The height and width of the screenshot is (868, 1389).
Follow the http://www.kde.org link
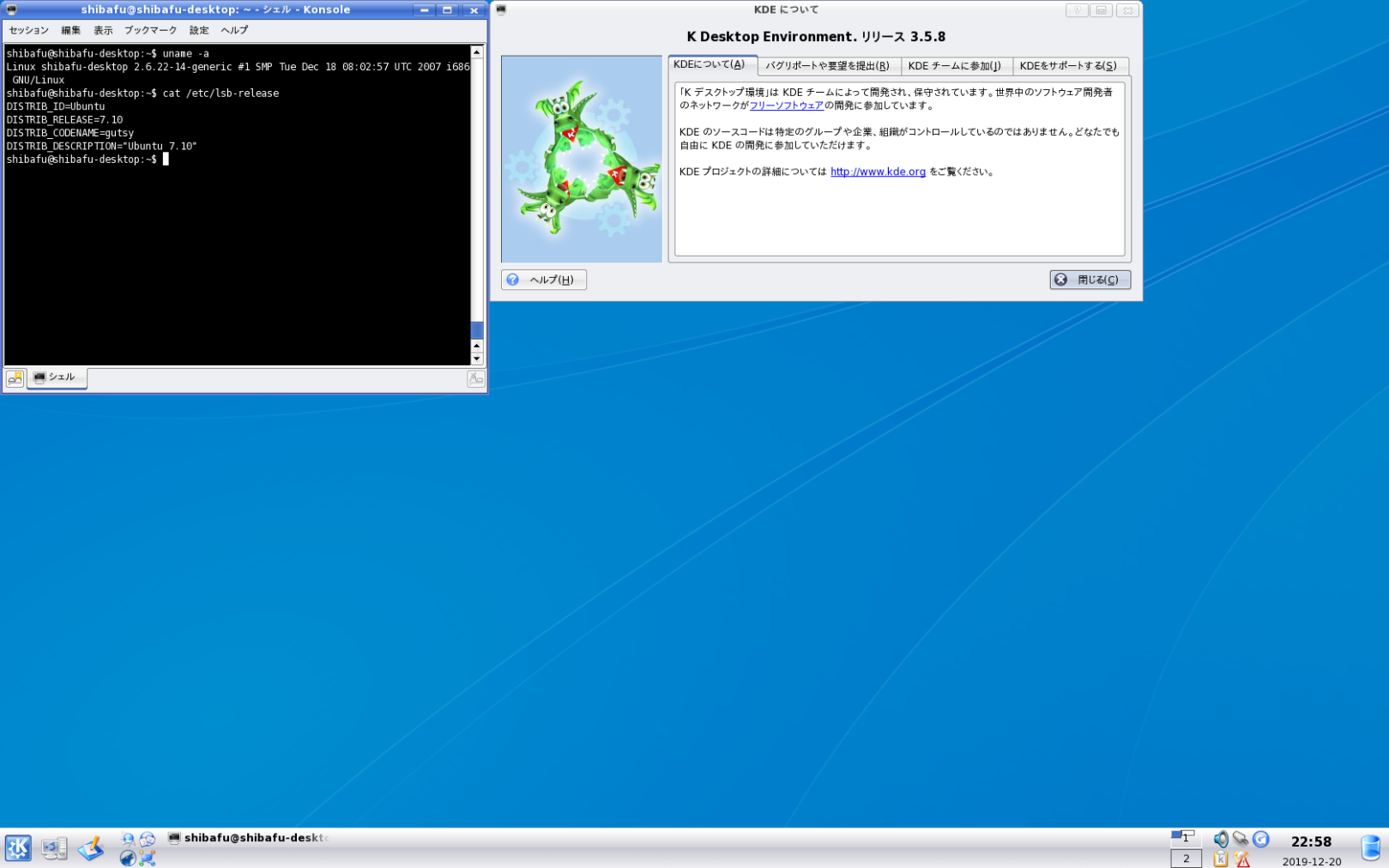coord(878,172)
